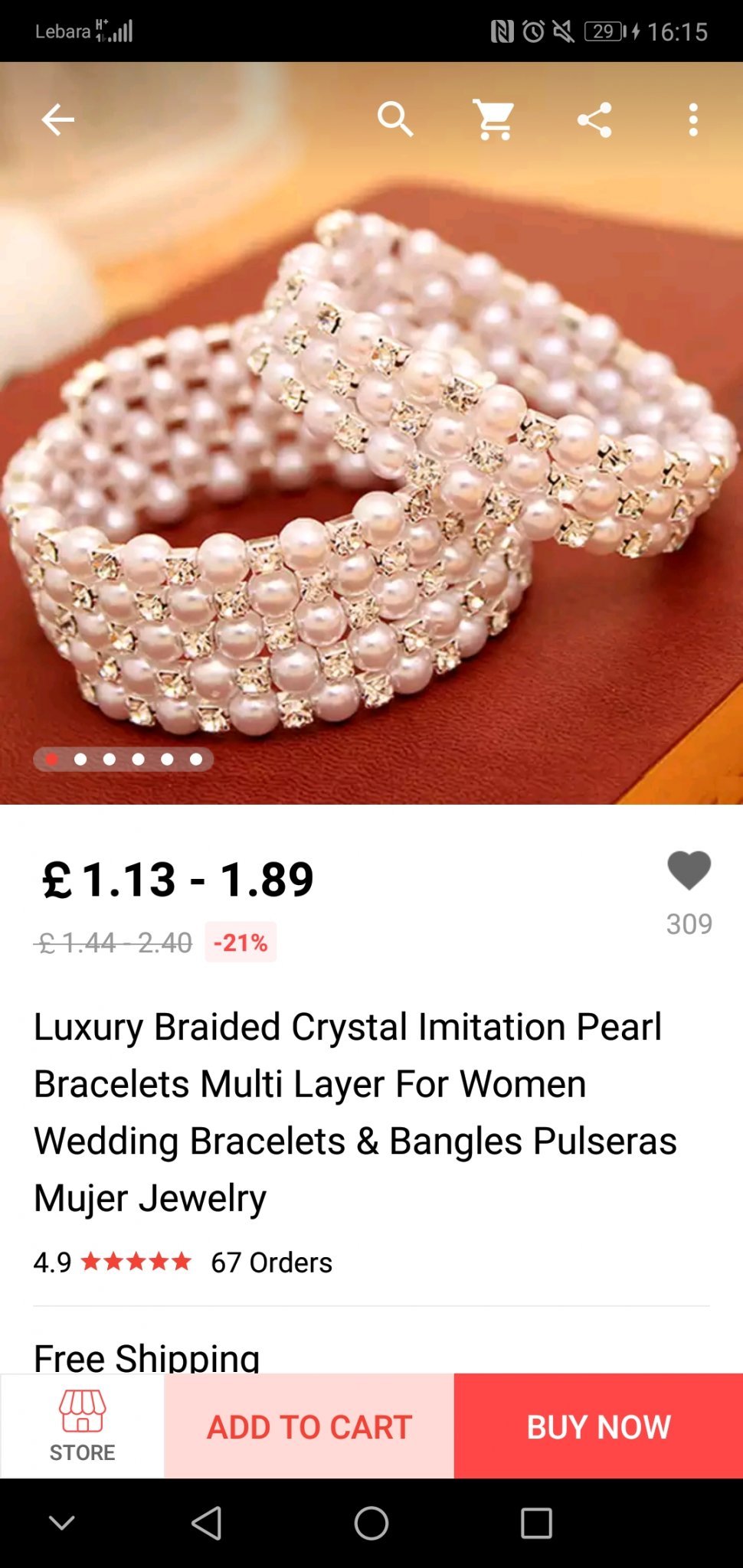Go back using the top arrow
This screenshot has height=1568, width=743.
tap(57, 119)
